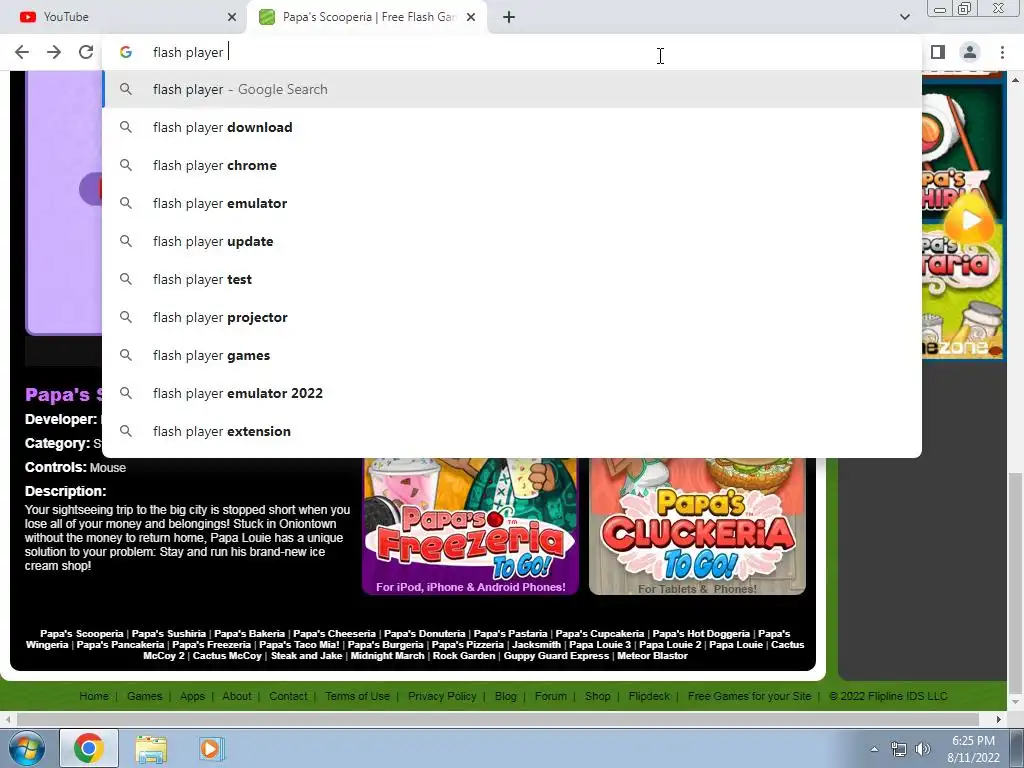The height and width of the screenshot is (768, 1024).
Task: Open the Rock Garden link
Action: pos(464,656)
